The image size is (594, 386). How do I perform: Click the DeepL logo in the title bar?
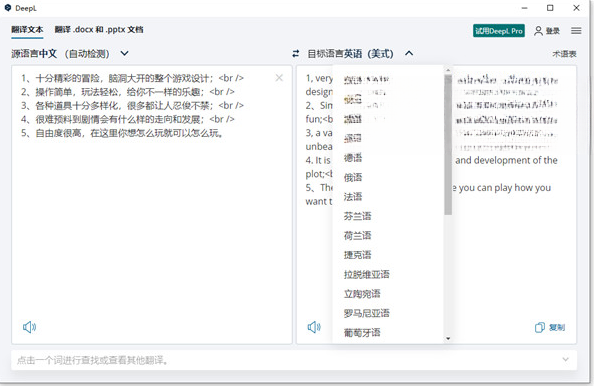point(8,8)
